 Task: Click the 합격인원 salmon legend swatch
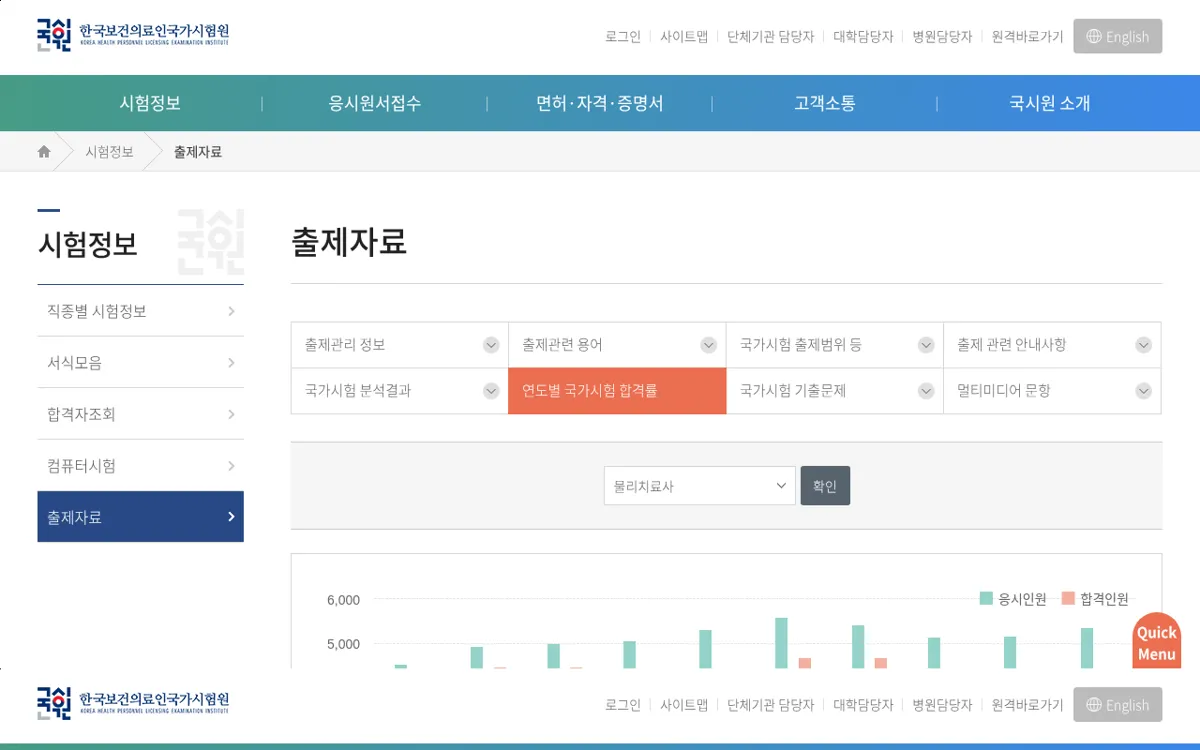1068,598
